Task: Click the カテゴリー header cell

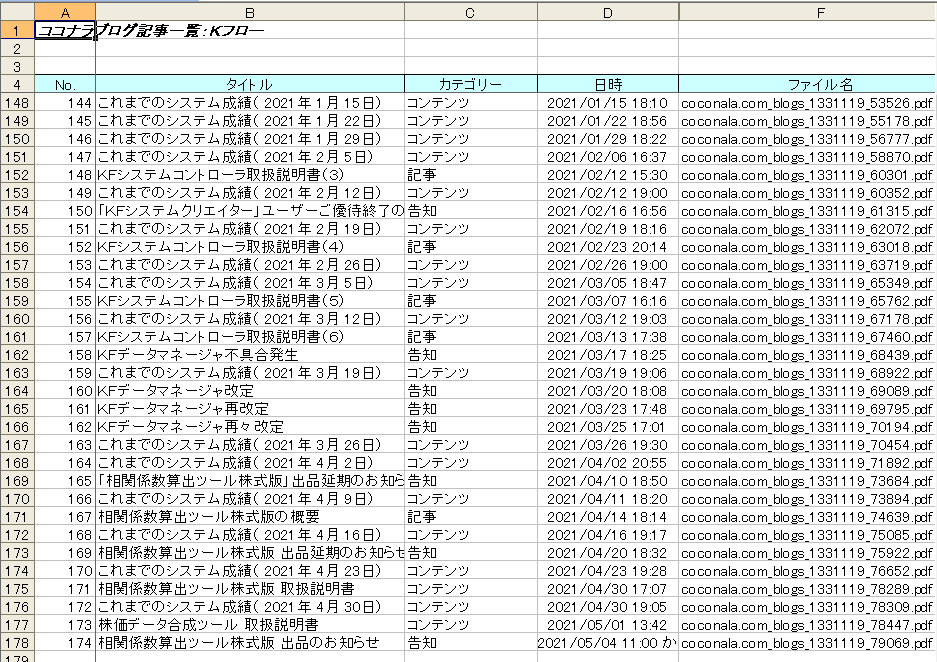Action: pos(470,84)
